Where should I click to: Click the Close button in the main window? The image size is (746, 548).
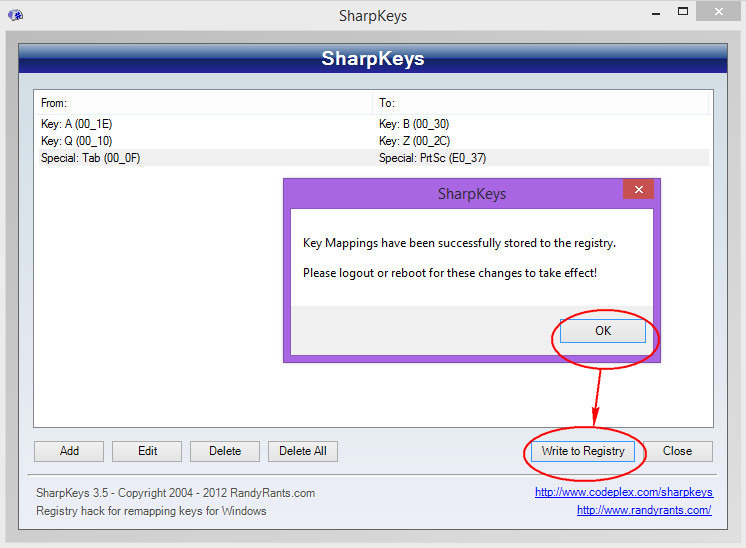tap(677, 451)
